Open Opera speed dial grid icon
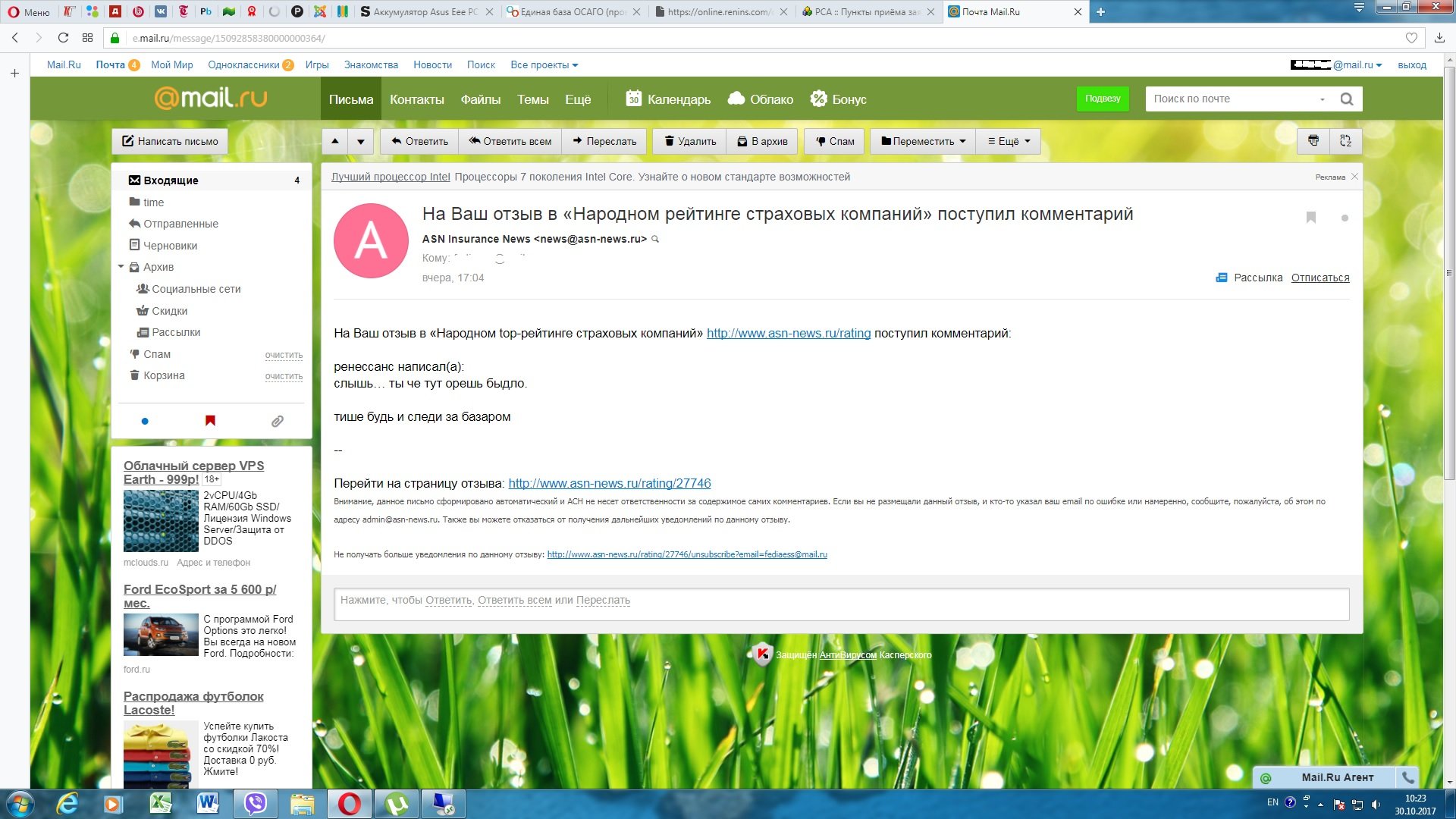This screenshot has width=1456, height=819. click(x=87, y=38)
